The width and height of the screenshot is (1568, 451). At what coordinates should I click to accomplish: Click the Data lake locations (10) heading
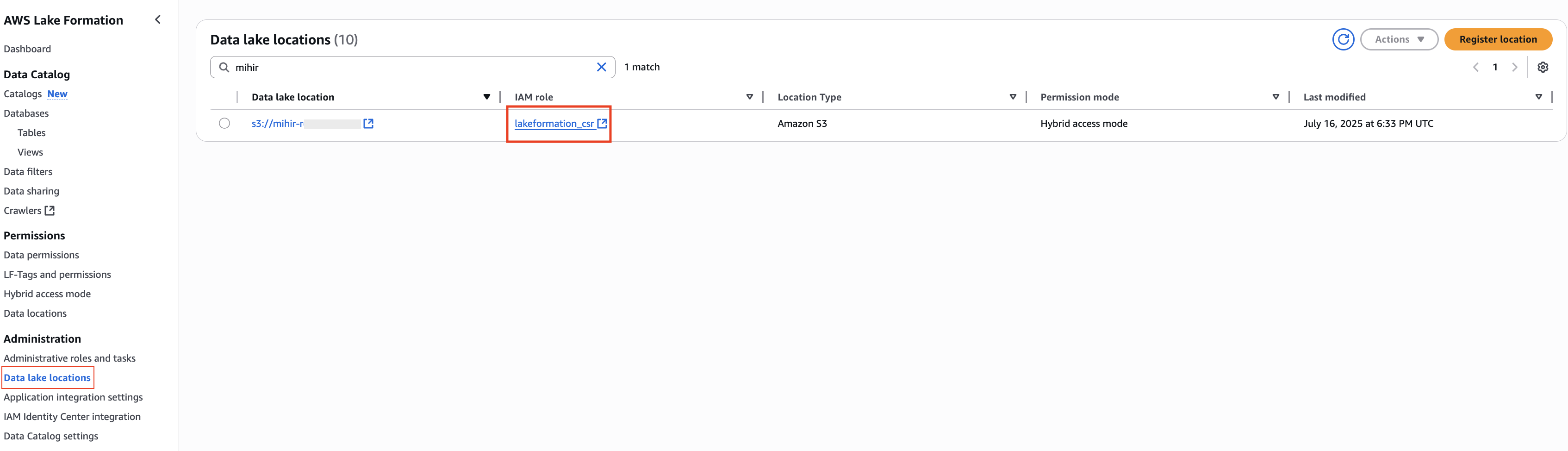pyautogui.click(x=284, y=39)
